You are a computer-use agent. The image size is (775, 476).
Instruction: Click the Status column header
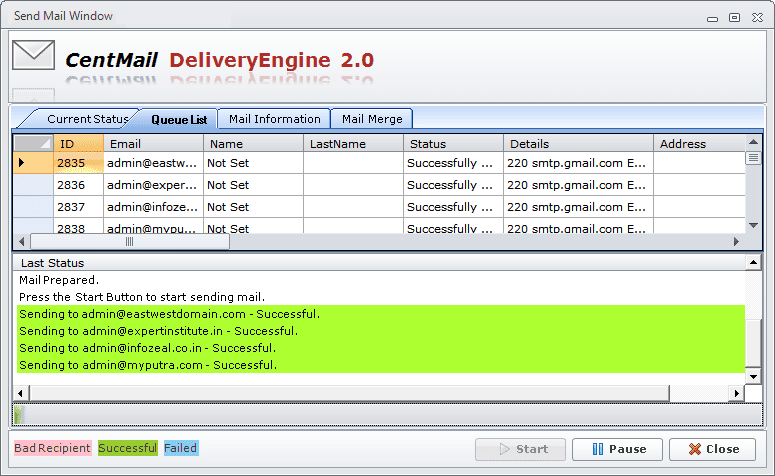(x=453, y=144)
